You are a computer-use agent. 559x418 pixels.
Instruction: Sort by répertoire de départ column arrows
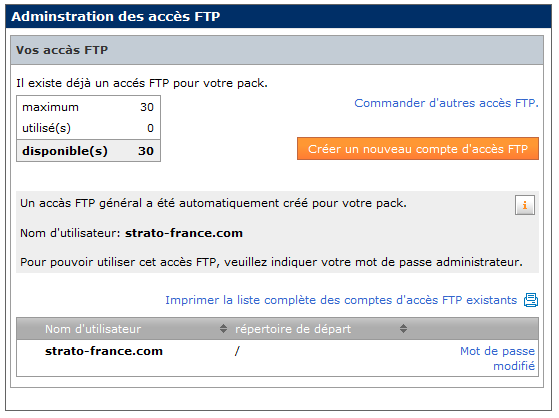point(403,328)
